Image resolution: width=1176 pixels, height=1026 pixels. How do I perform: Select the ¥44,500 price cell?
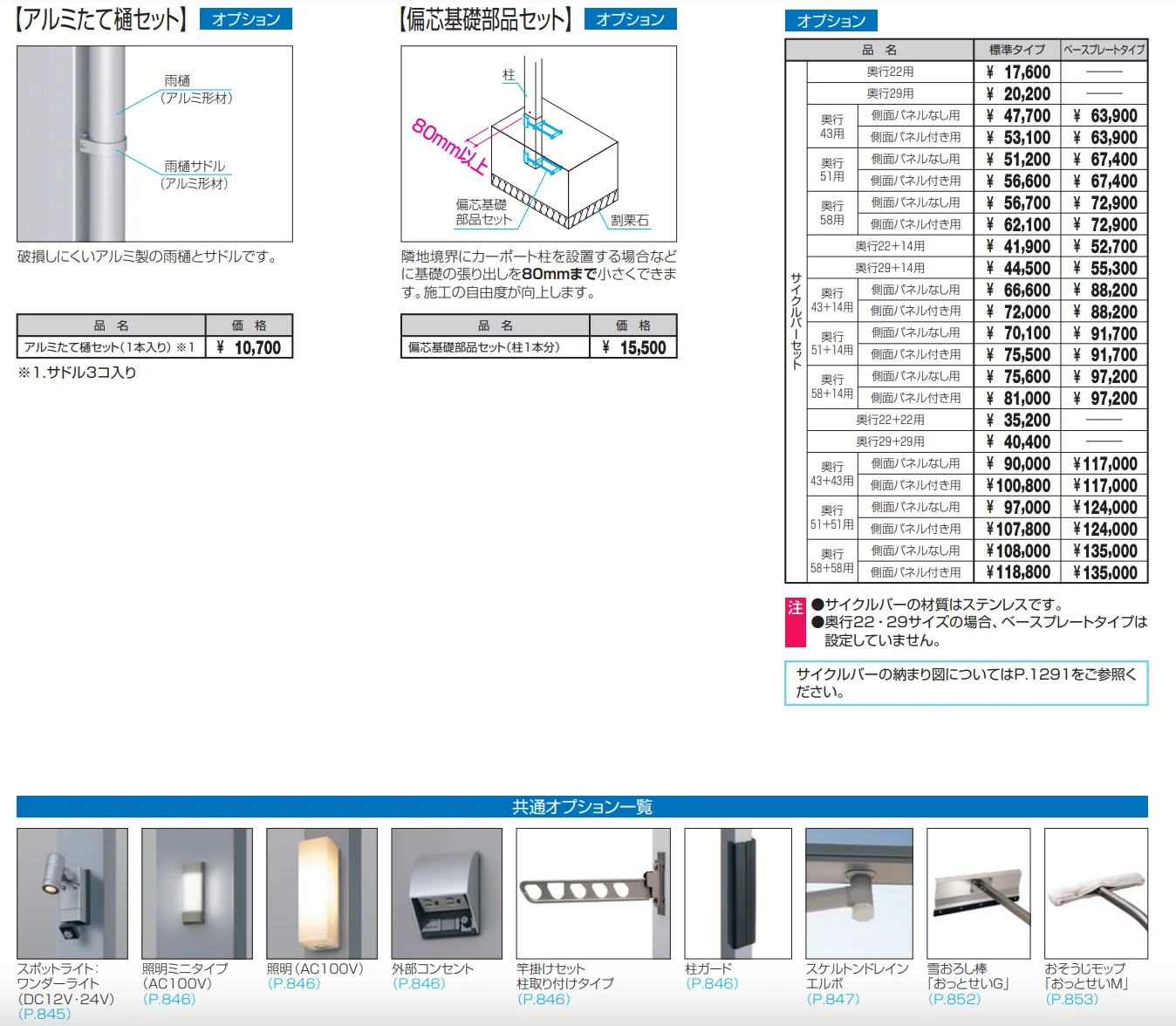1017,268
